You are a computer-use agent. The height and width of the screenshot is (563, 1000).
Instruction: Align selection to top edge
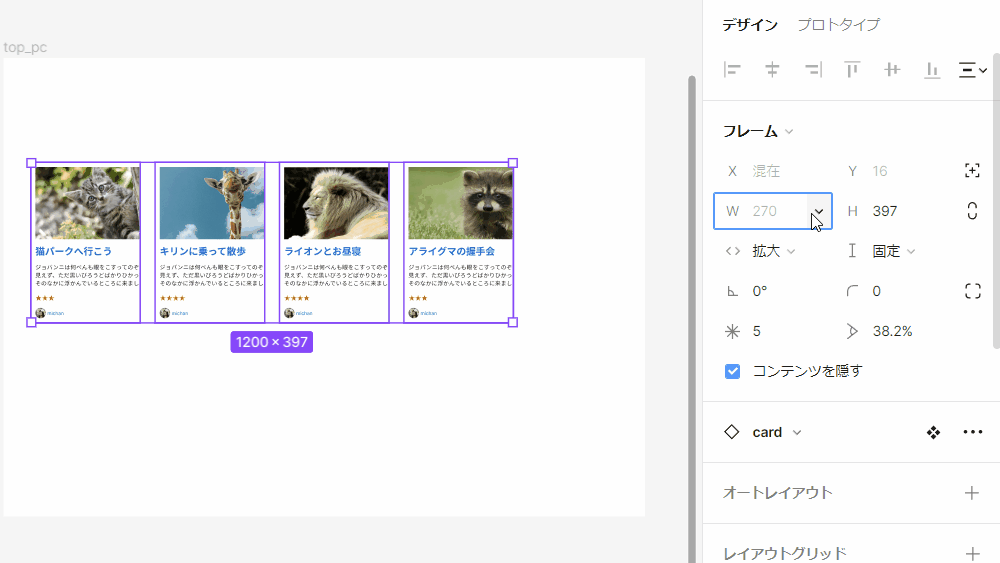(x=852, y=69)
